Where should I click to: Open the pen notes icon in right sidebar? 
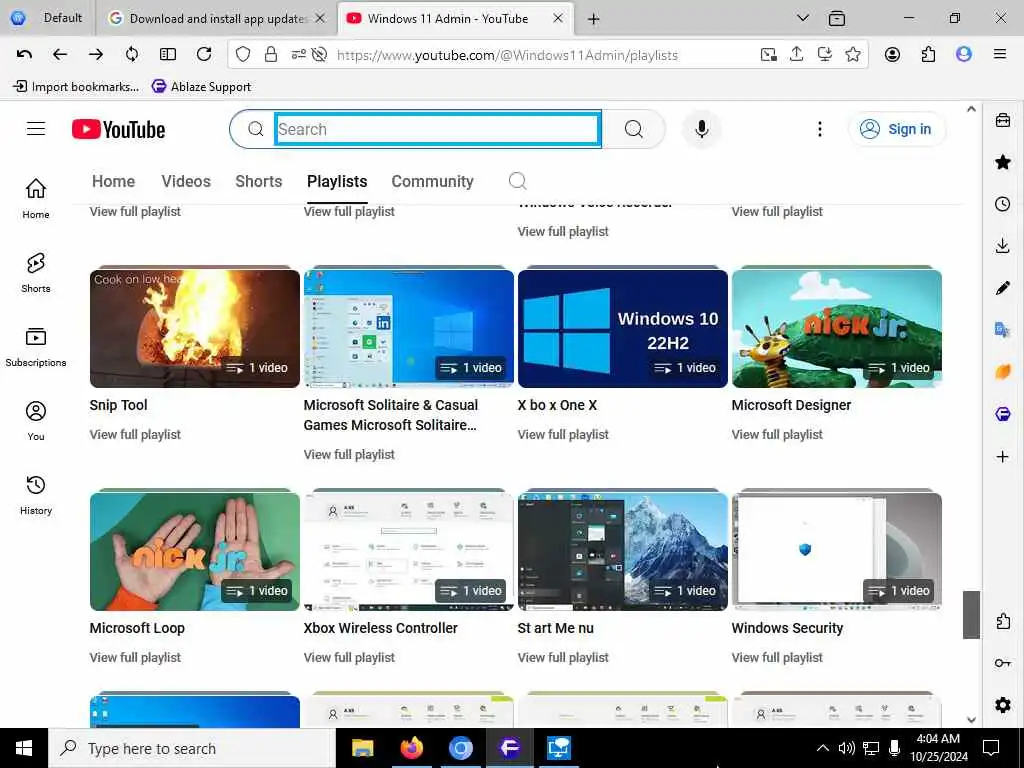(1002, 287)
